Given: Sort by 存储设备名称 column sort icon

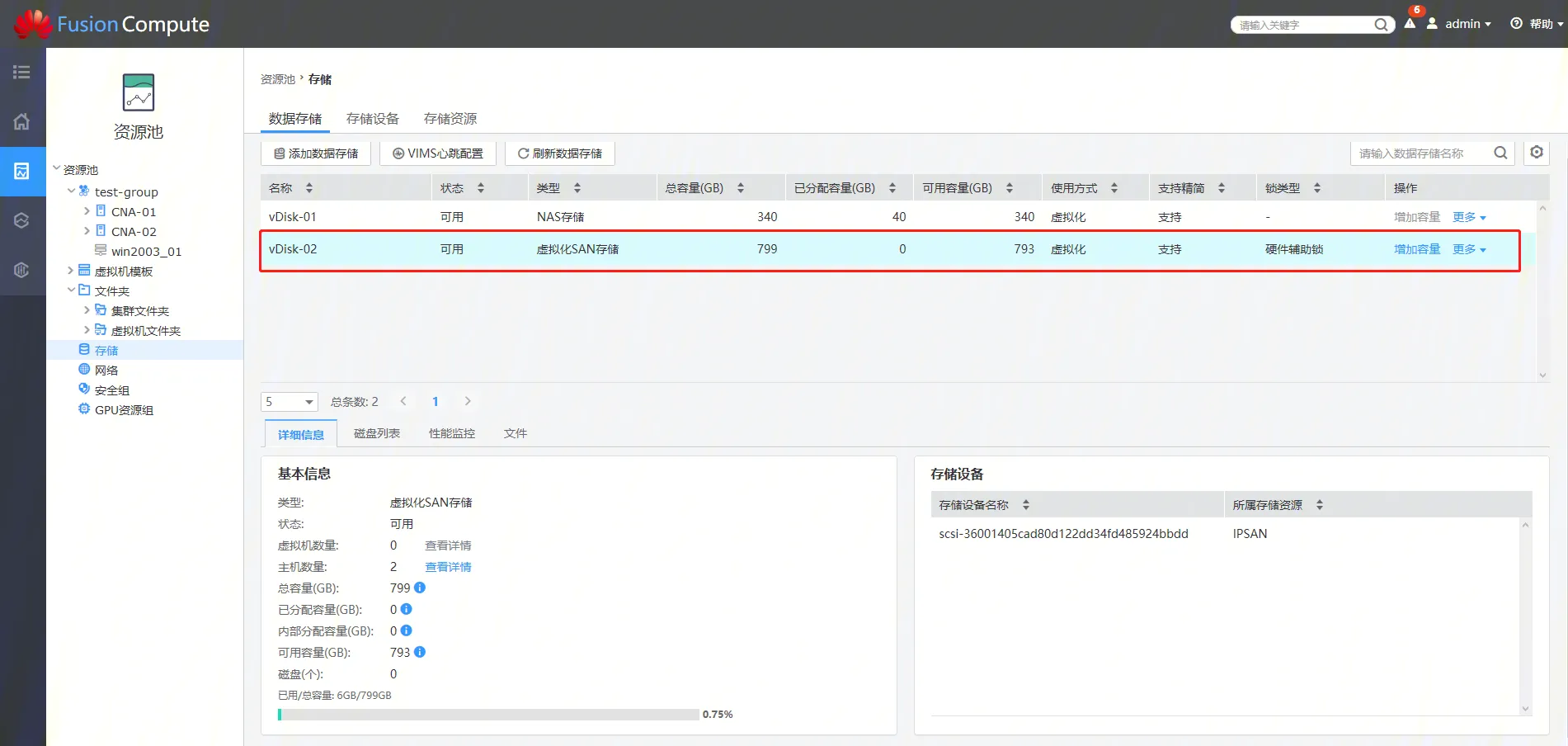Looking at the screenshot, I should coord(1026,505).
